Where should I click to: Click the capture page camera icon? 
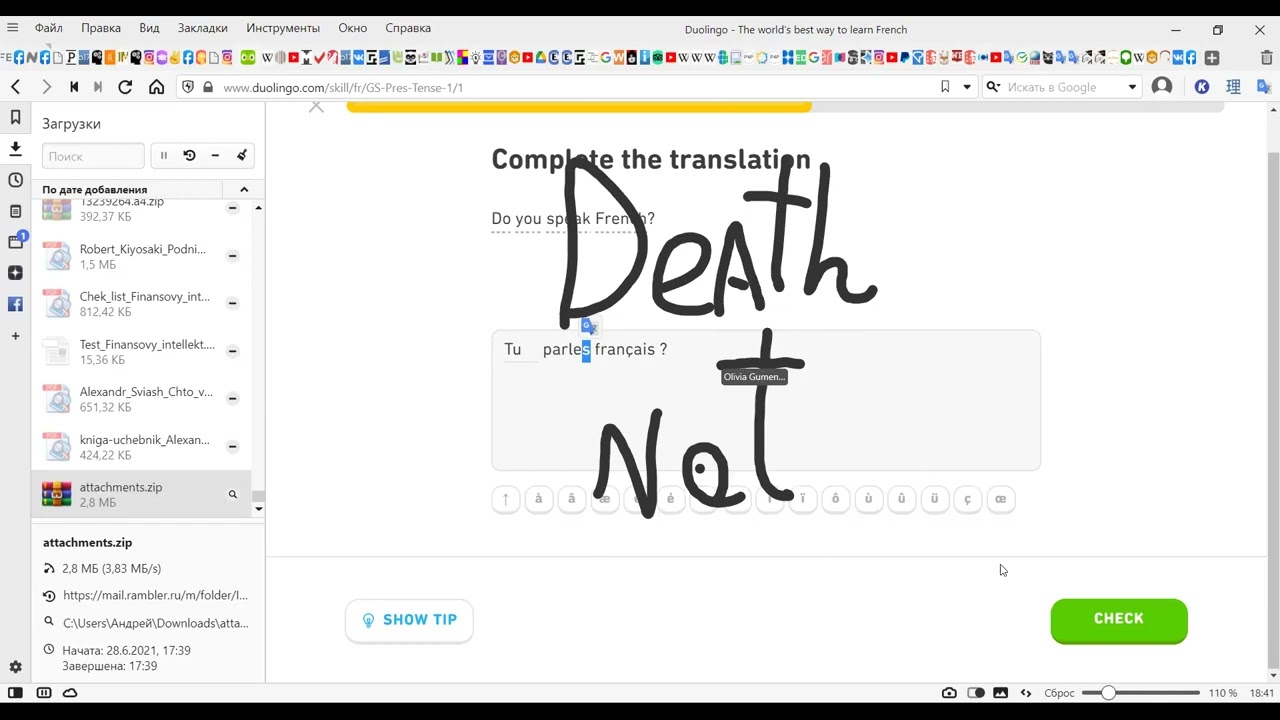[949, 693]
